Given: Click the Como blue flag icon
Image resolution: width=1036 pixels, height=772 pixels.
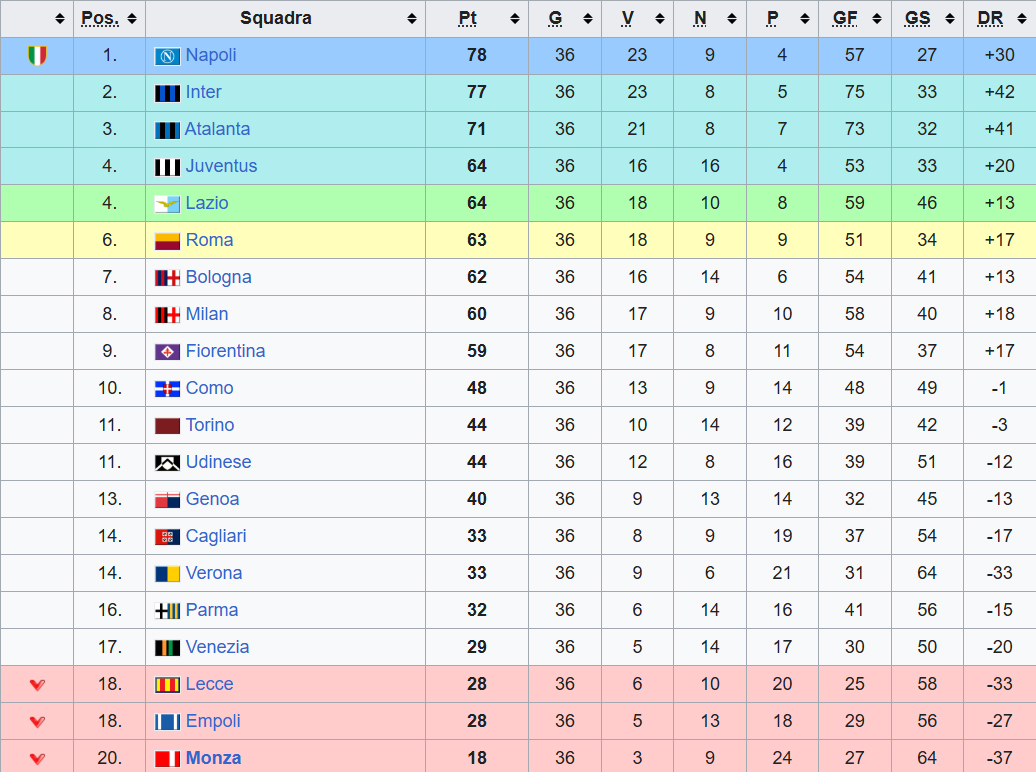Looking at the screenshot, I should pos(167,389).
